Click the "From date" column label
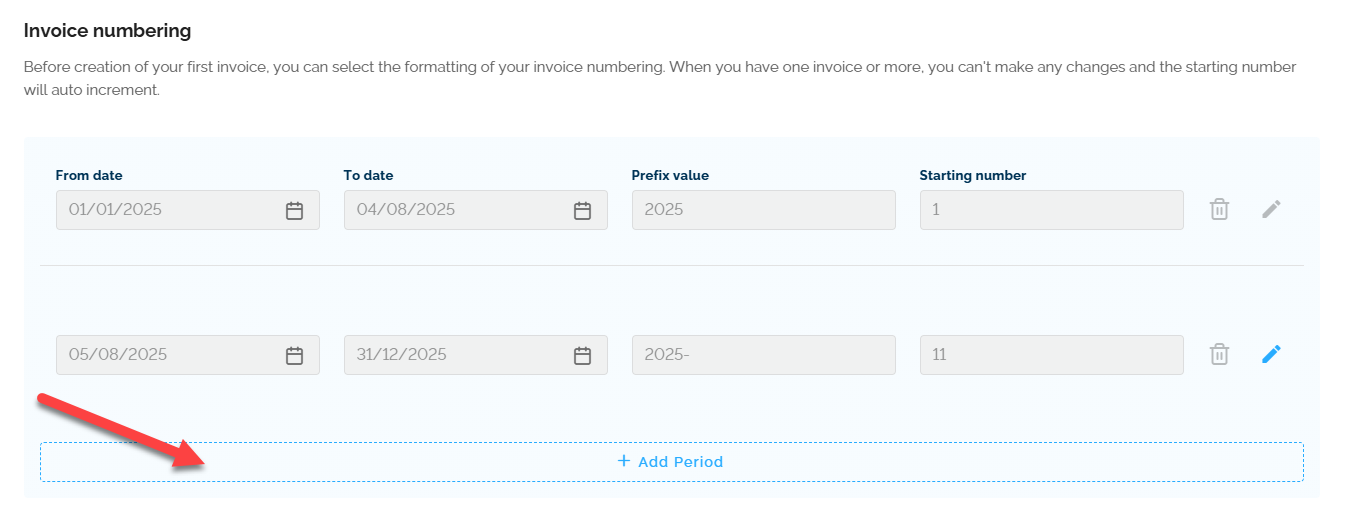The width and height of the screenshot is (1348, 510). (89, 175)
